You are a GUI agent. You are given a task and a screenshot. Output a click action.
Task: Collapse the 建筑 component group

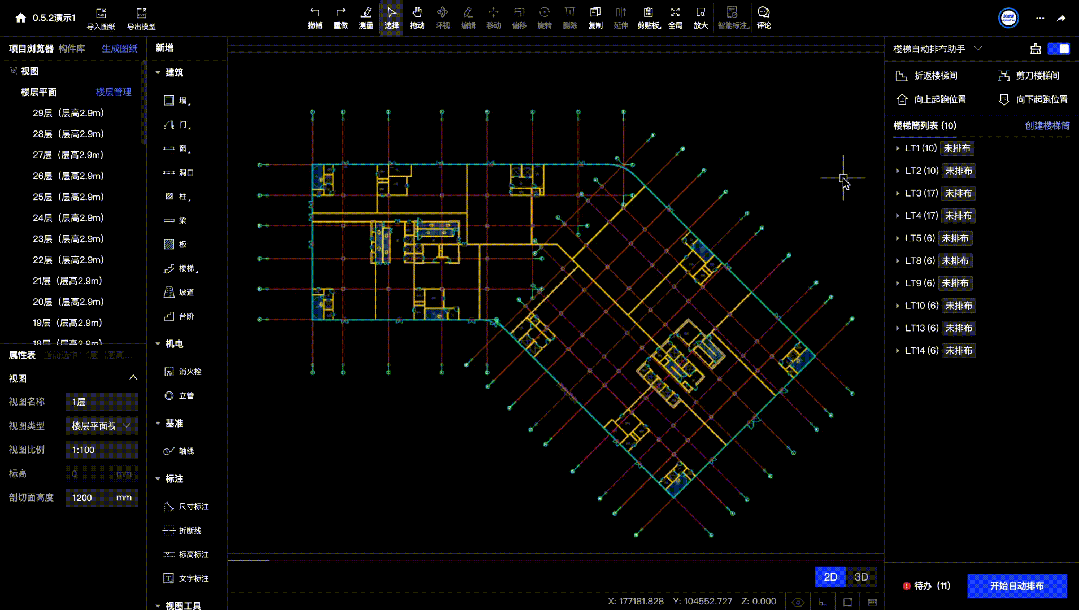click(x=158, y=72)
